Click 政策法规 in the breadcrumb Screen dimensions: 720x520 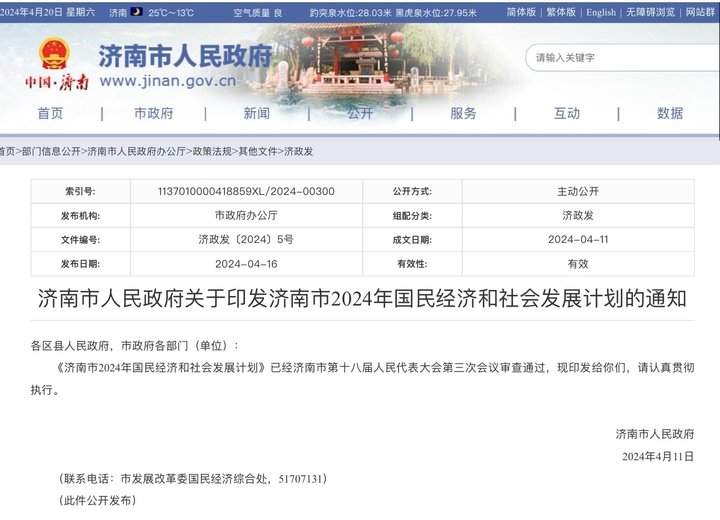click(212, 152)
